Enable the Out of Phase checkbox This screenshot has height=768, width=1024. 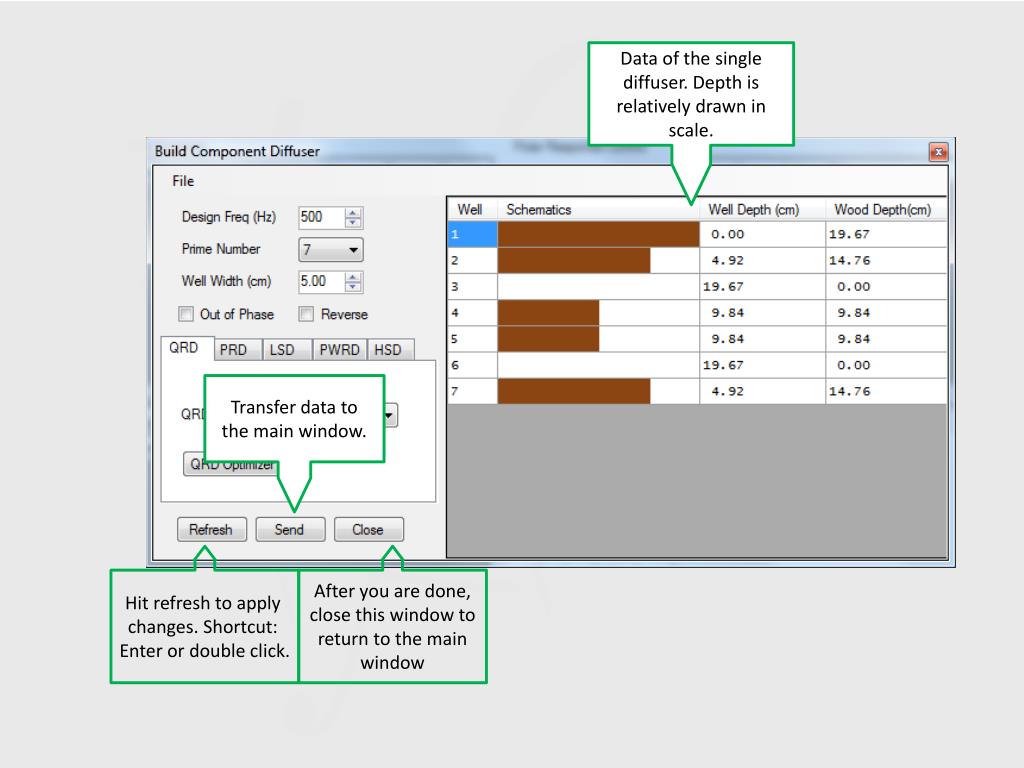pos(186,314)
